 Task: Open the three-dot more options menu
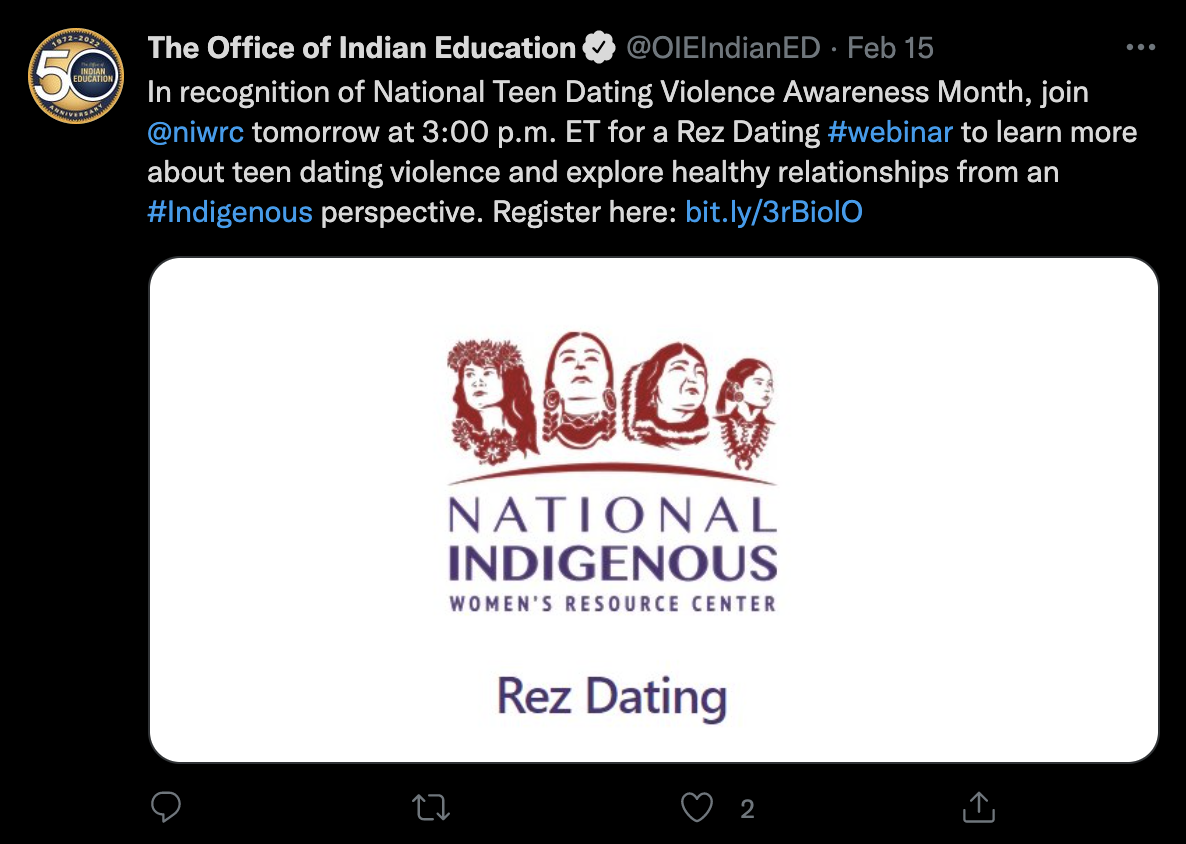pyautogui.click(x=1141, y=47)
